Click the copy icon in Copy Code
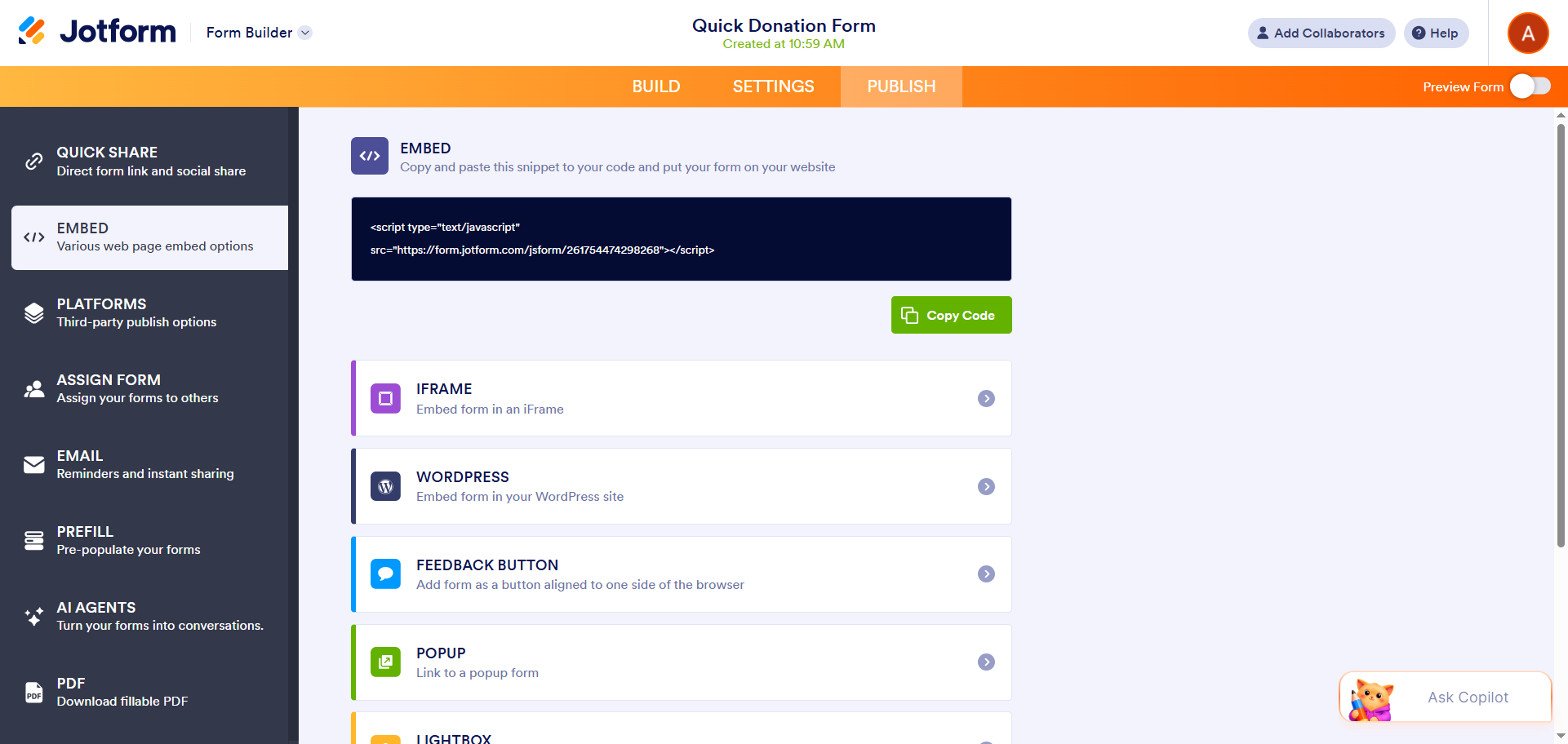The width and height of the screenshot is (1568, 744). click(x=909, y=315)
